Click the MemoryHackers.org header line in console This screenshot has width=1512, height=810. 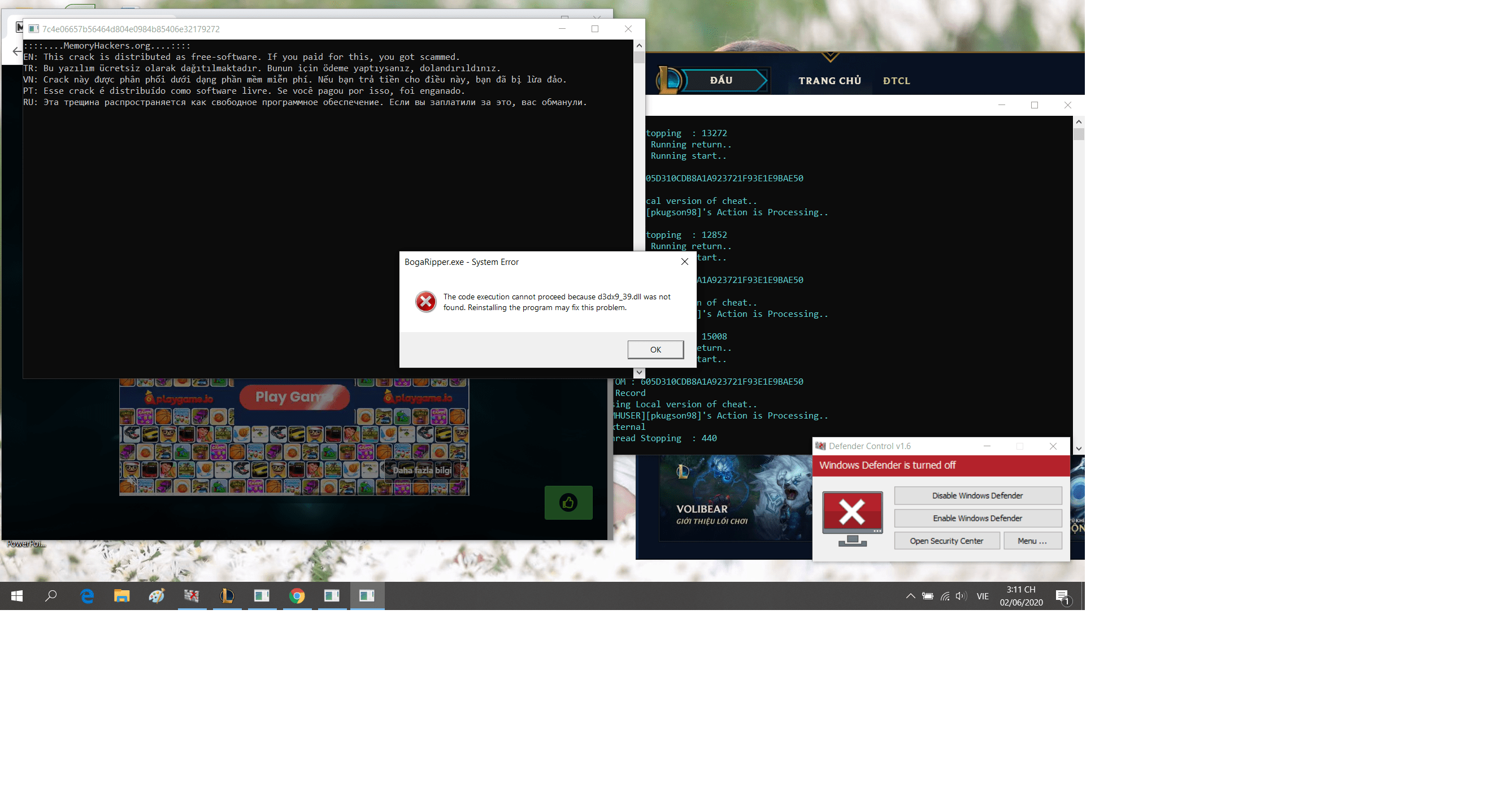tap(107, 45)
